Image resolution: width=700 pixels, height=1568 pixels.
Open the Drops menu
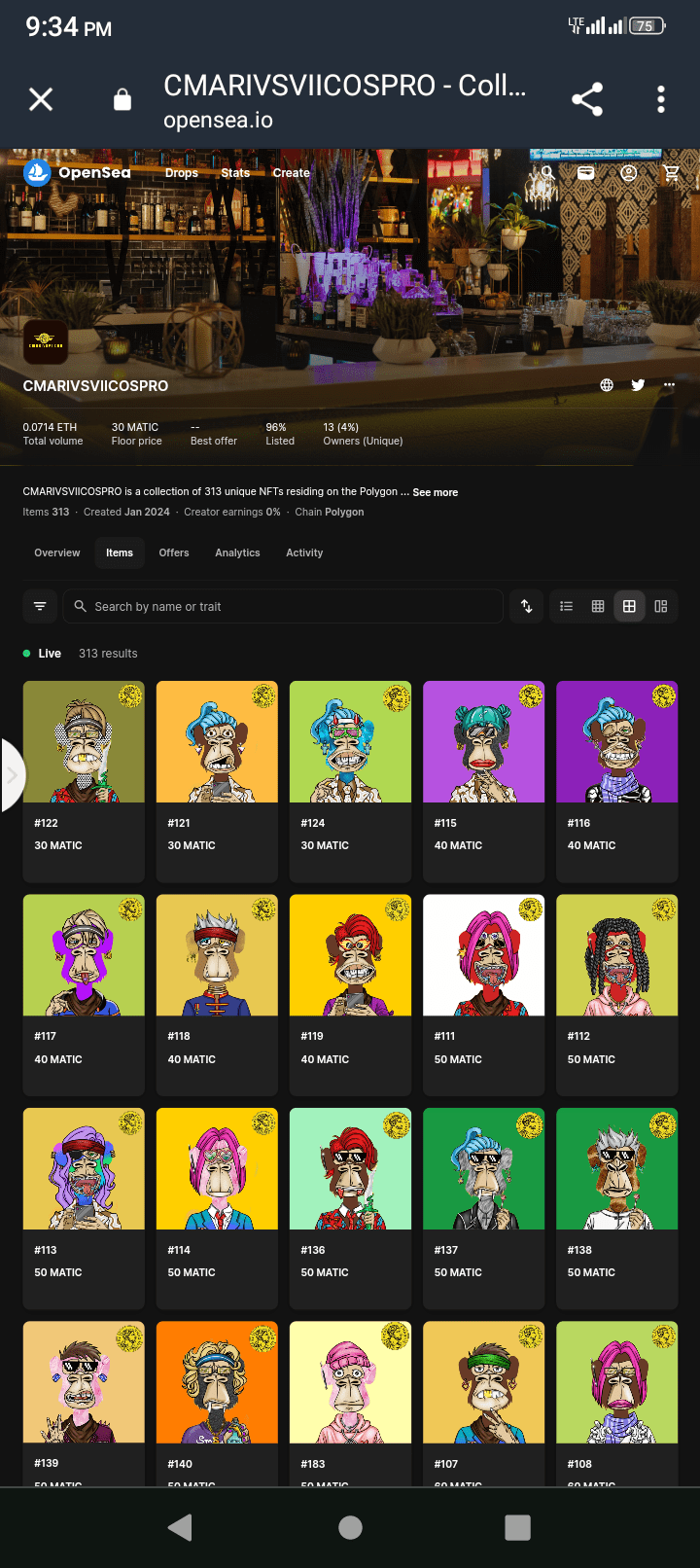tap(182, 173)
